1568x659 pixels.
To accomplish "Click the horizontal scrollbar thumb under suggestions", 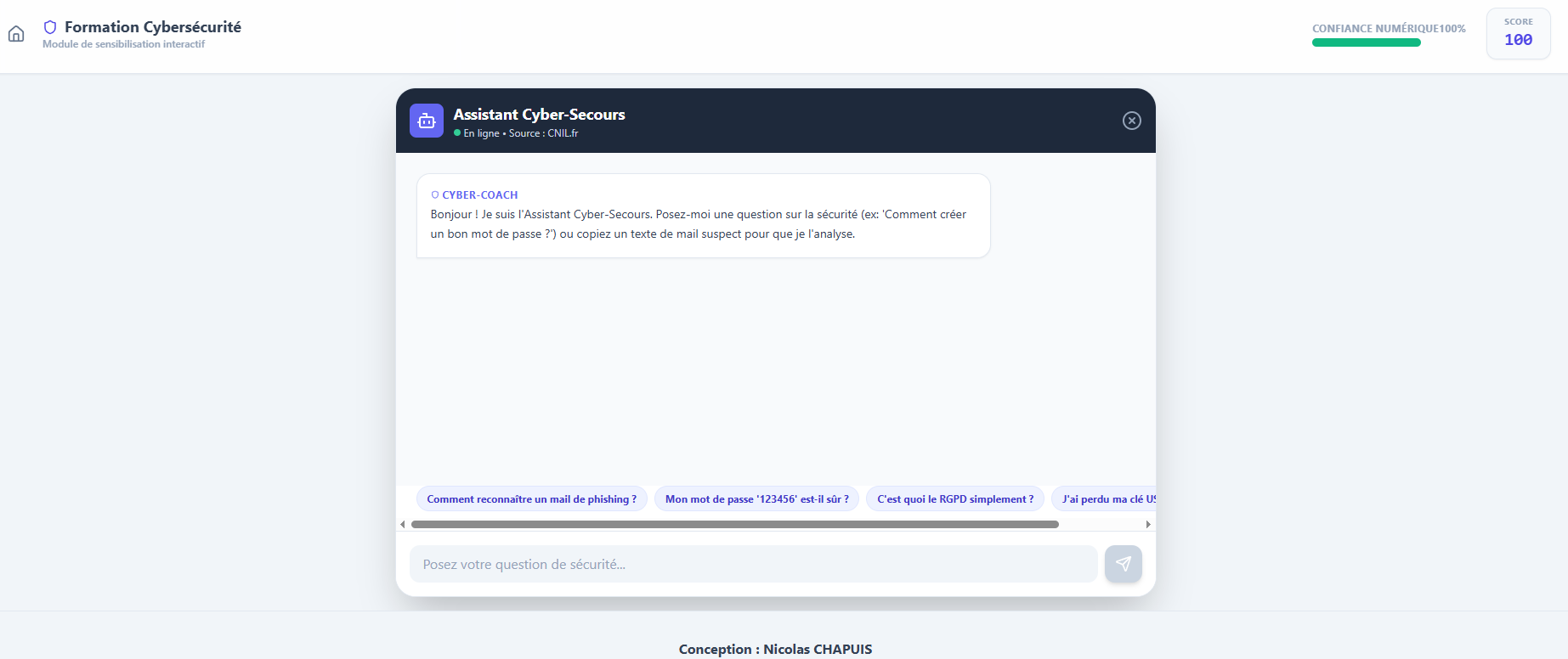I will click(x=735, y=524).
